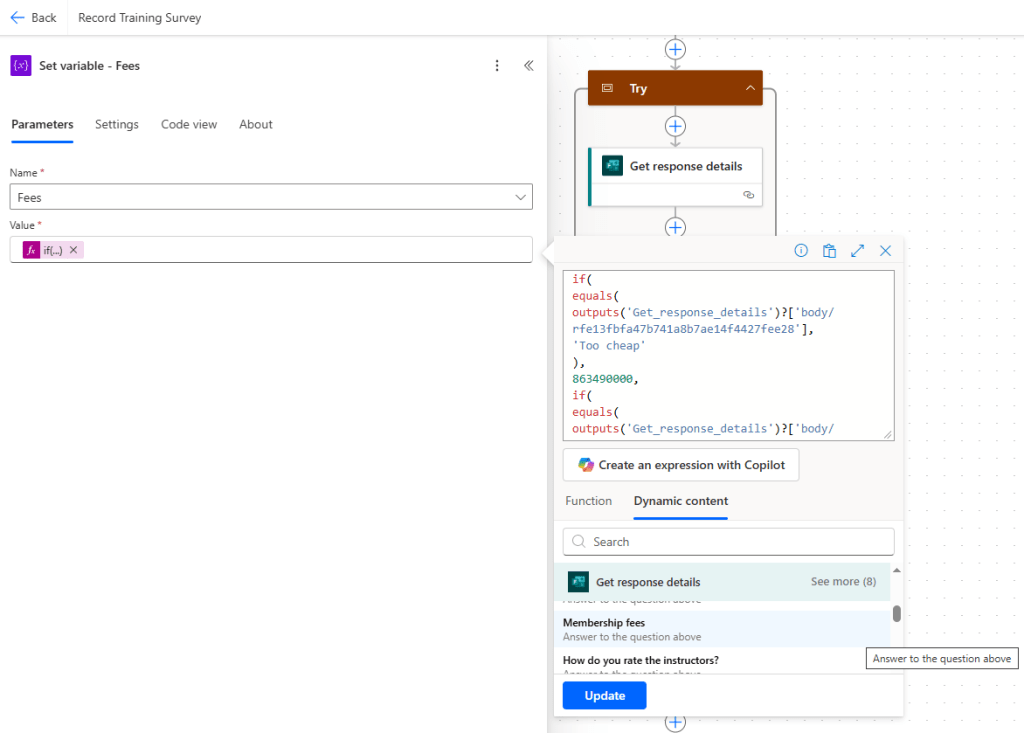Click the dynamic content Search field
The width and height of the screenshot is (1024, 733).
(x=728, y=542)
